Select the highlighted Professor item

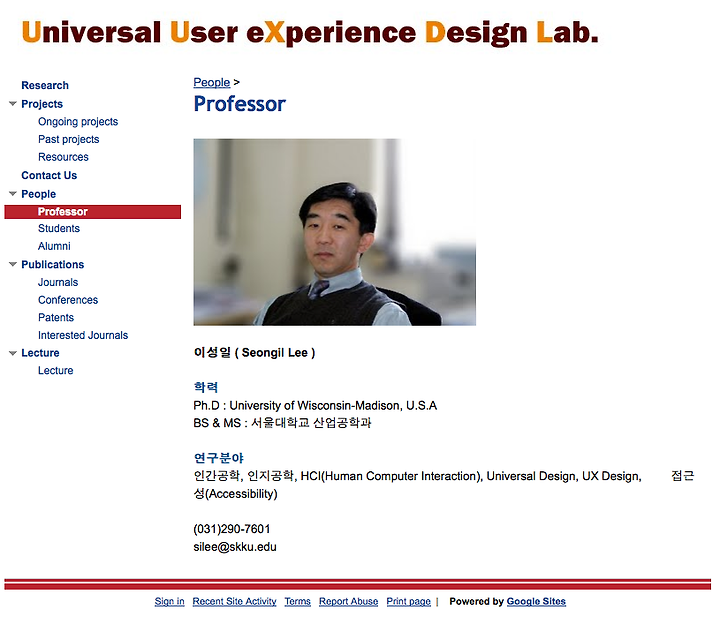(x=93, y=212)
